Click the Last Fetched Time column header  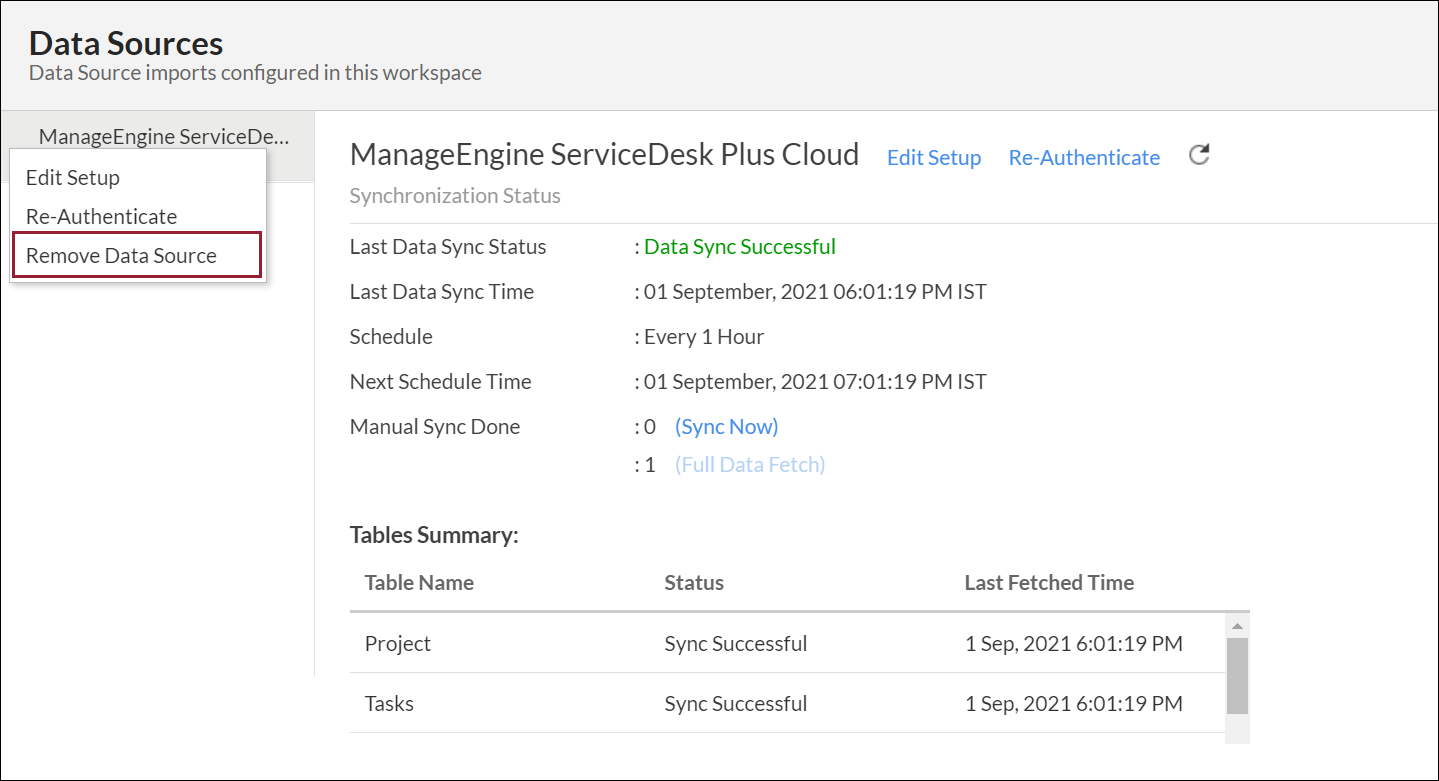pos(1049,583)
